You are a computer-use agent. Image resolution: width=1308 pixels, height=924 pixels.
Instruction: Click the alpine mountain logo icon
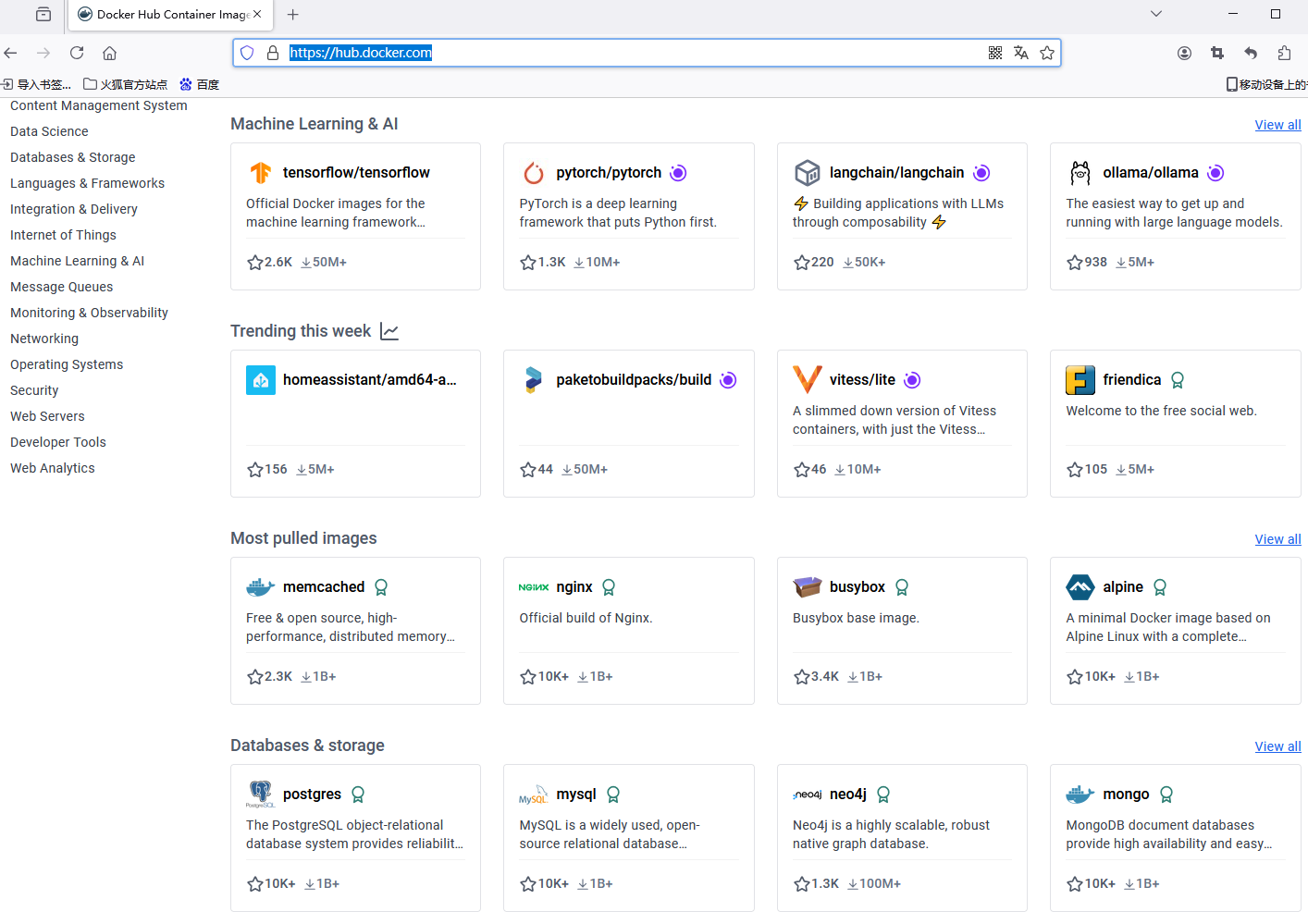pos(1080,587)
